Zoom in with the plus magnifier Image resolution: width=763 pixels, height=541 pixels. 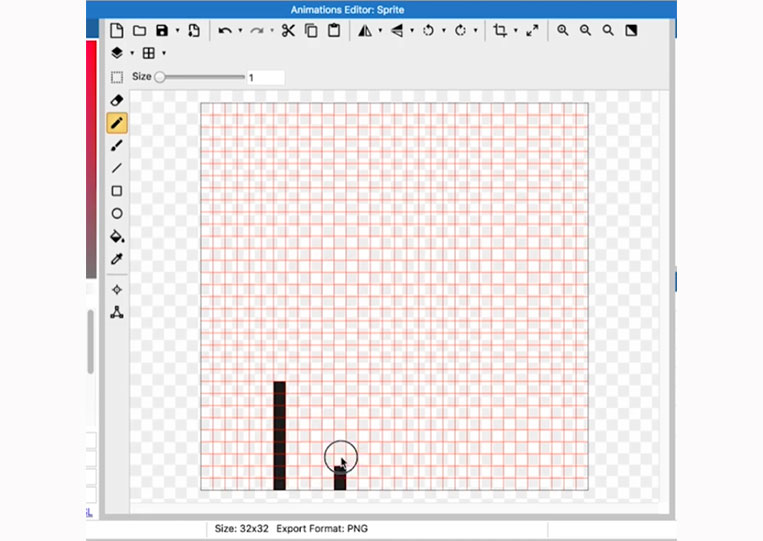tap(563, 31)
